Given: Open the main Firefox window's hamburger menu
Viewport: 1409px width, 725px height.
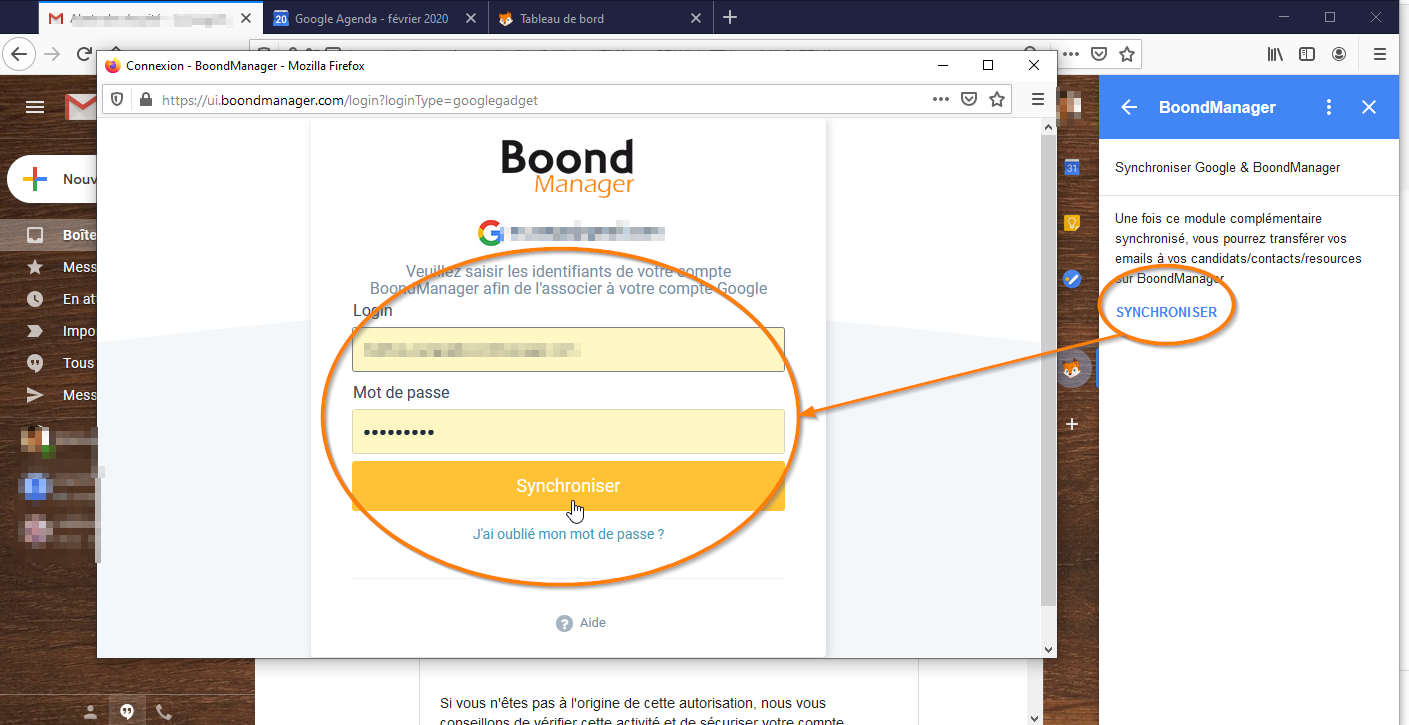Looking at the screenshot, I should (1380, 54).
